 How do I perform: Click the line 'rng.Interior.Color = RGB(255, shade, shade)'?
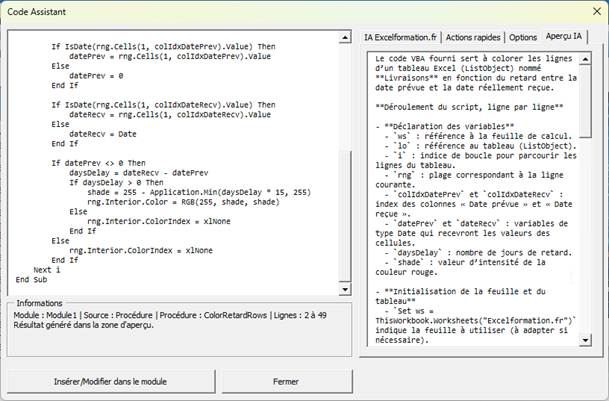(183, 202)
